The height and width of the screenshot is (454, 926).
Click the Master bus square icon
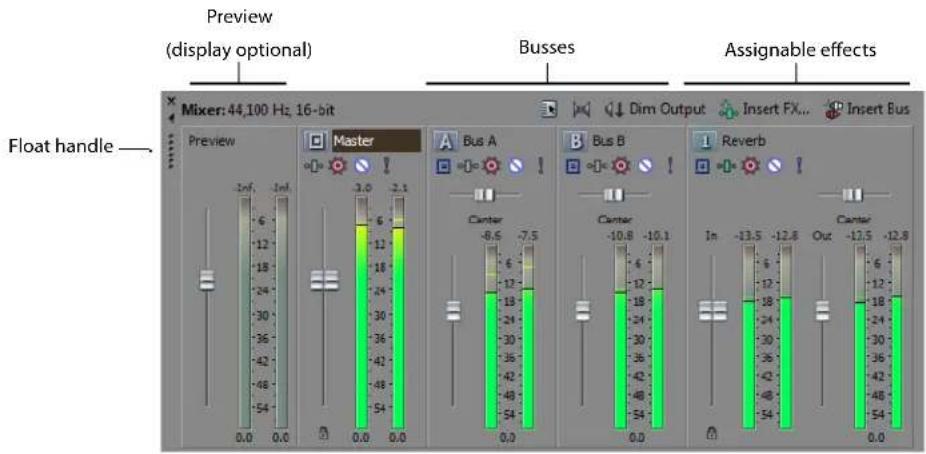(318, 142)
